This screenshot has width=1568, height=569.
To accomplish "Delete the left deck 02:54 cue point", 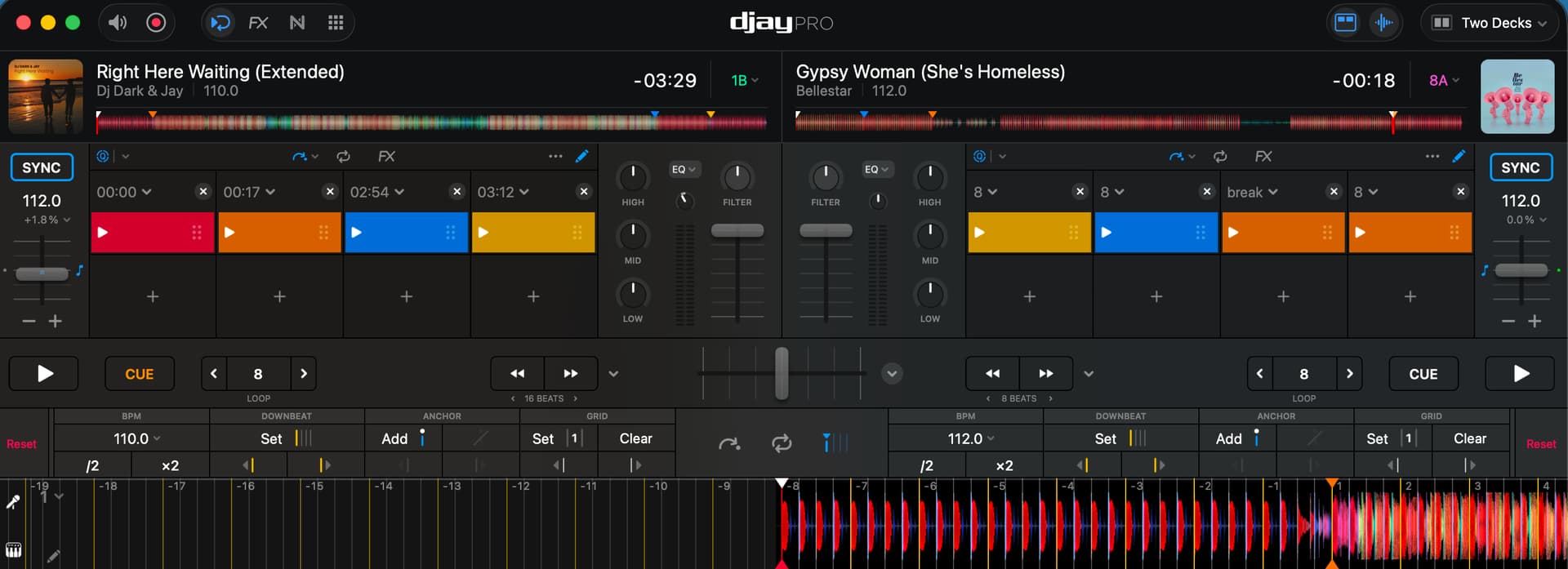I will (x=457, y=192).
